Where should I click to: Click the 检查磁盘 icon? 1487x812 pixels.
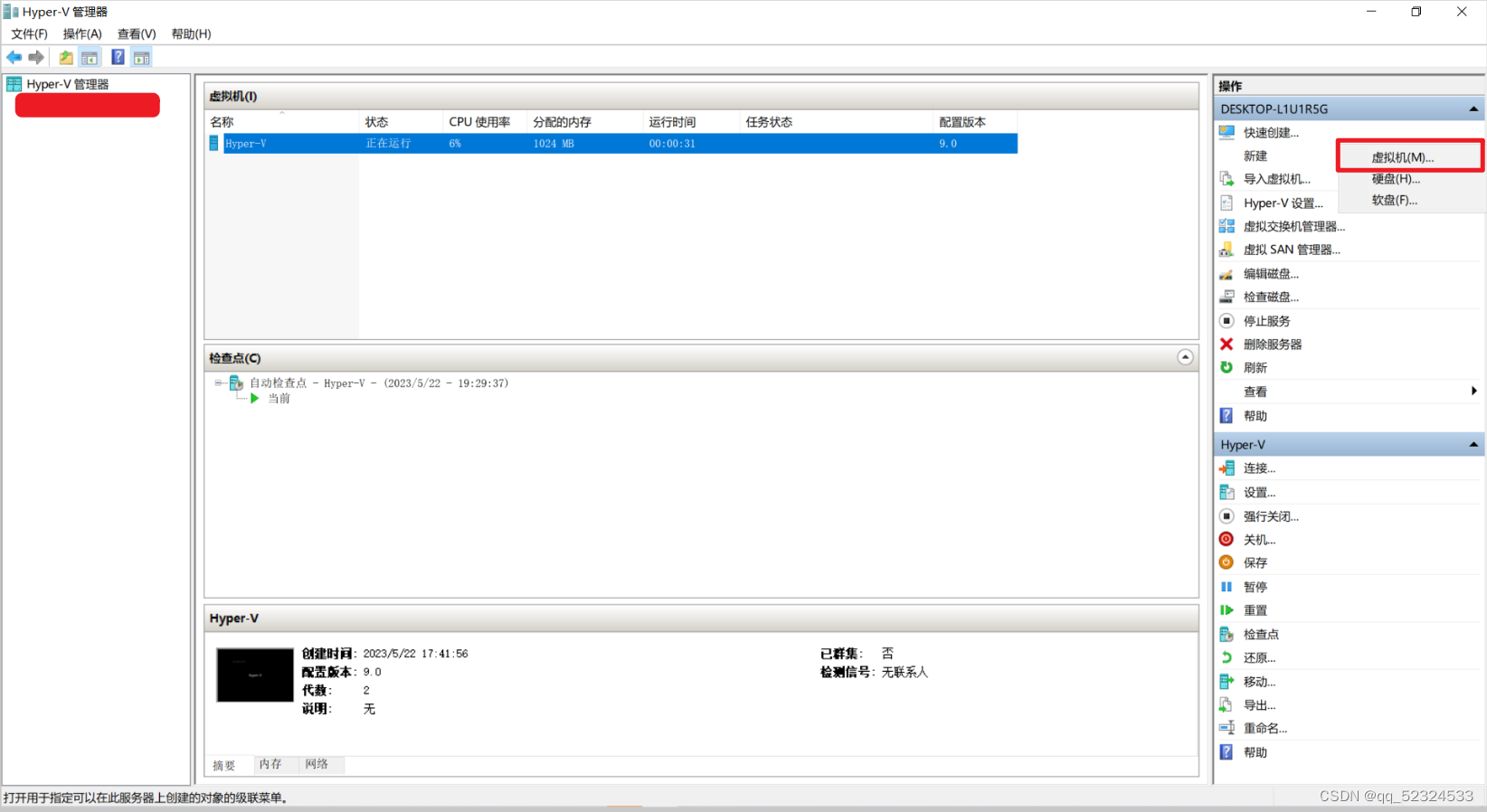1227,297
